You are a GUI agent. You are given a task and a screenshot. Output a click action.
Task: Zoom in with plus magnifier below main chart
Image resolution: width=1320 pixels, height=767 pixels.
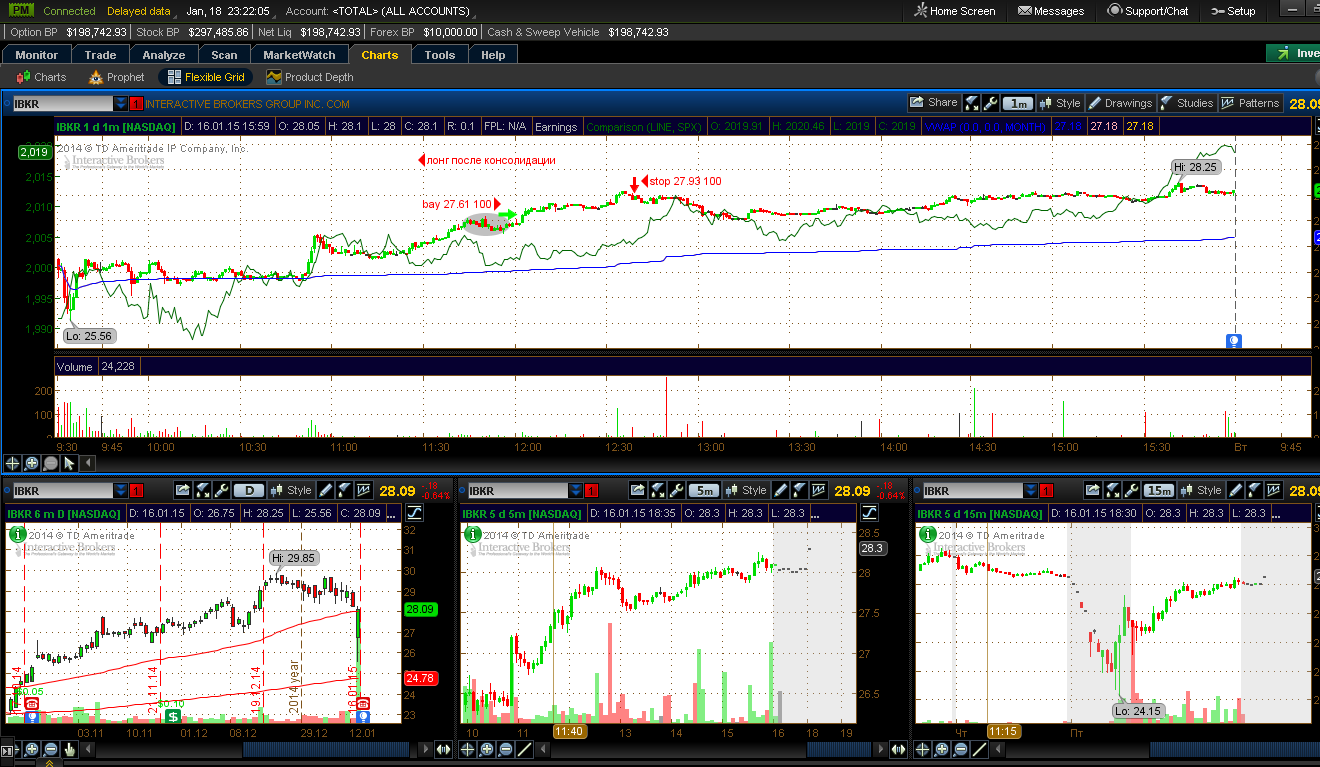tap(32, 463)
